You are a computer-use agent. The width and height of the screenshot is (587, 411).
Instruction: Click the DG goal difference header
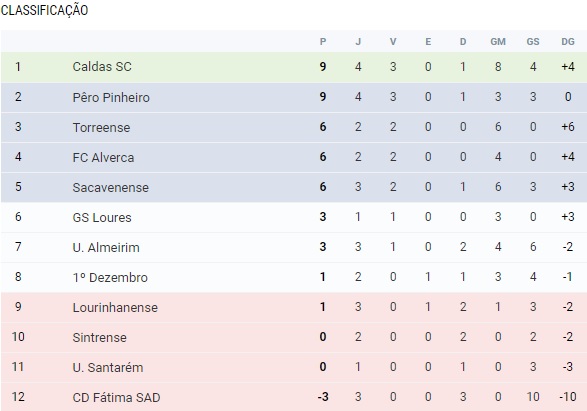pos(568,42)
